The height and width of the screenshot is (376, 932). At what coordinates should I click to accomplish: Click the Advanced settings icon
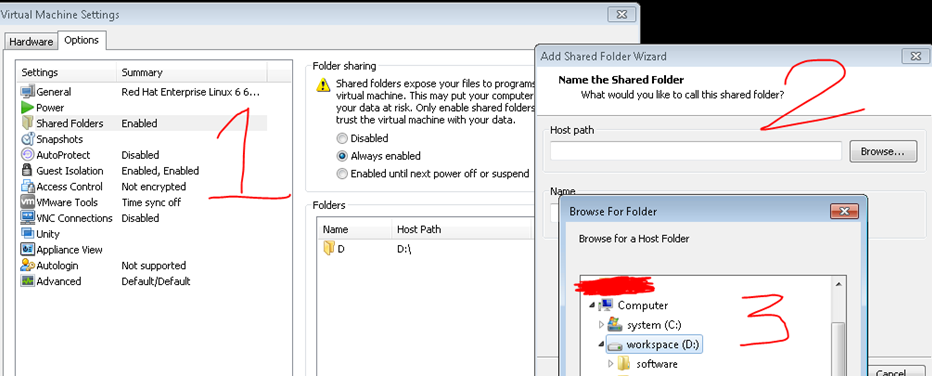point(28,281)
